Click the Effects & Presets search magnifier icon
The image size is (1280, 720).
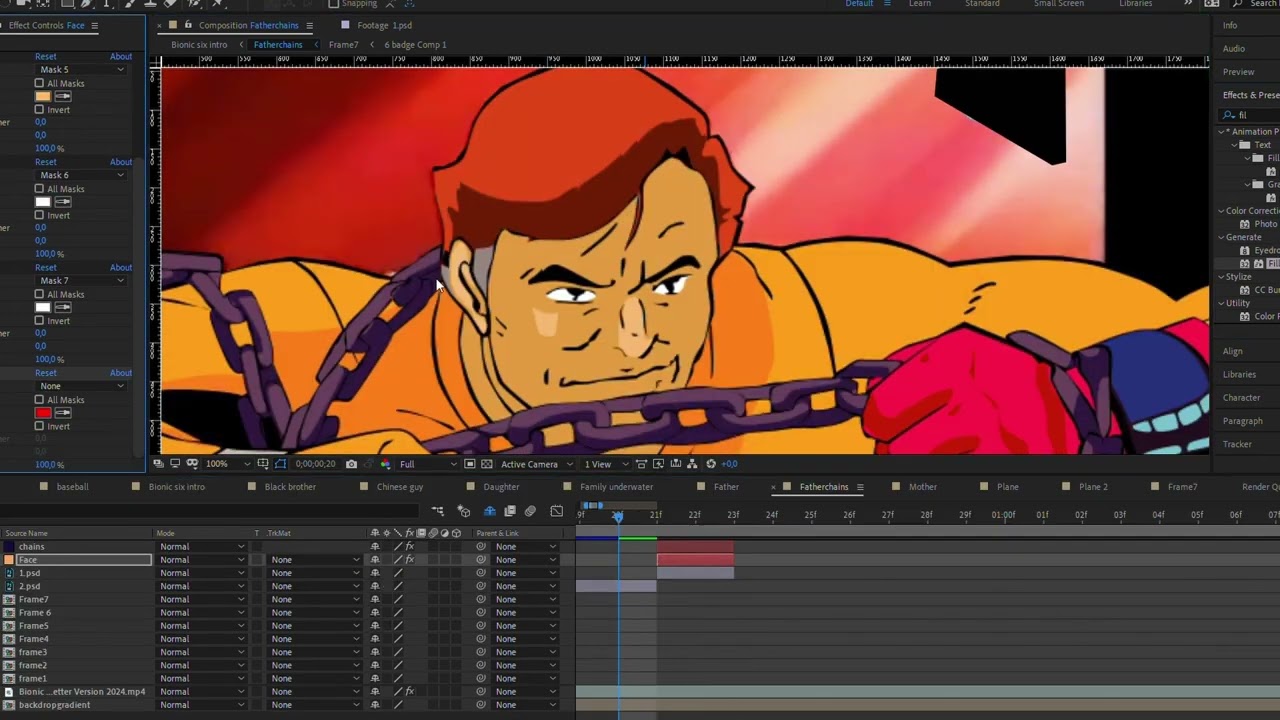(1230, 115)
